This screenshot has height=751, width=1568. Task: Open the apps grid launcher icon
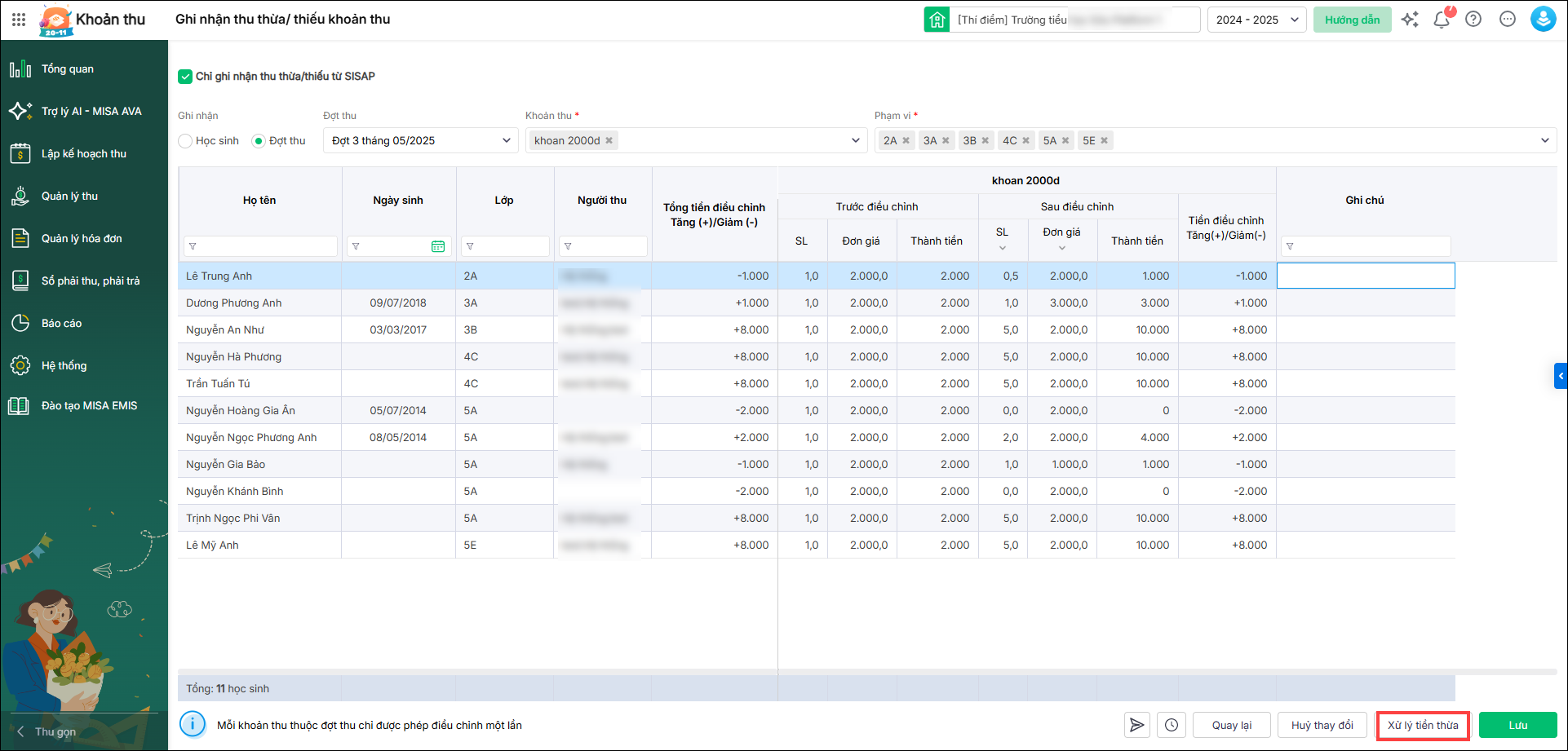19,20
